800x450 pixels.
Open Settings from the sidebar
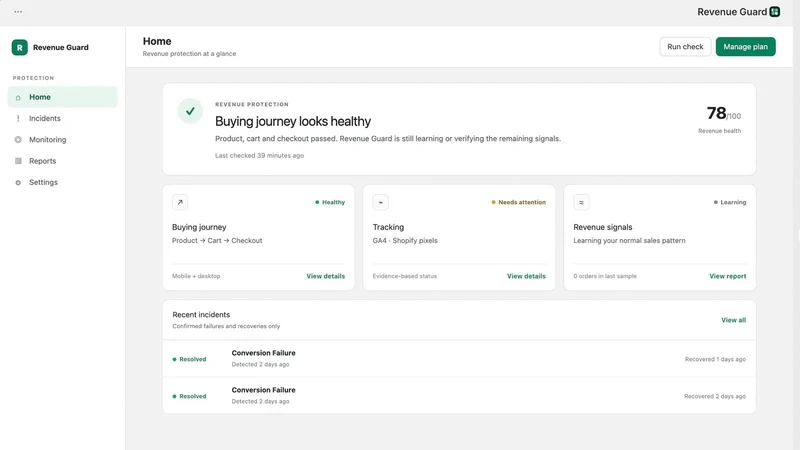coord(62,183)
